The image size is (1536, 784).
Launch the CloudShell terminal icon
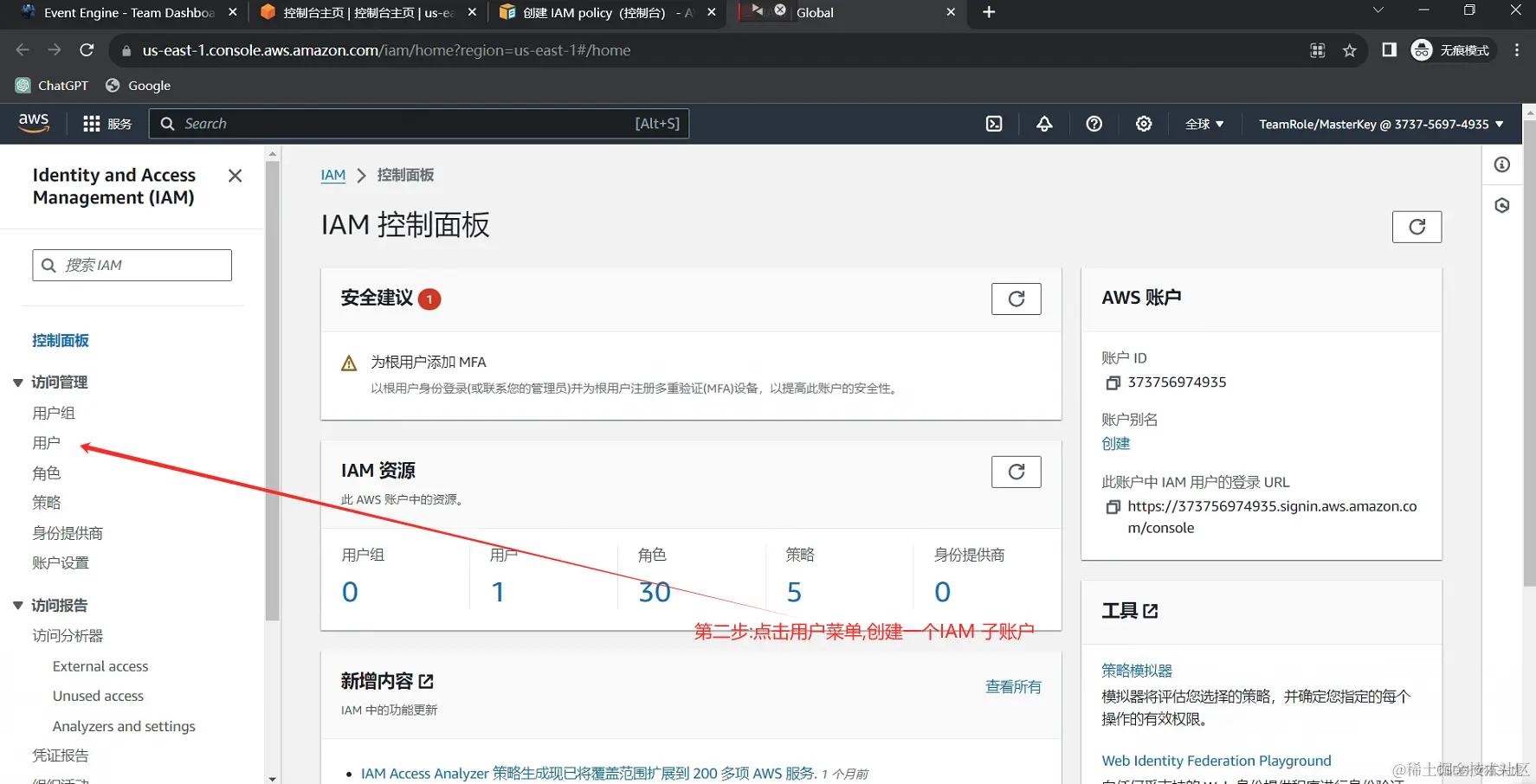click(994, 124)
